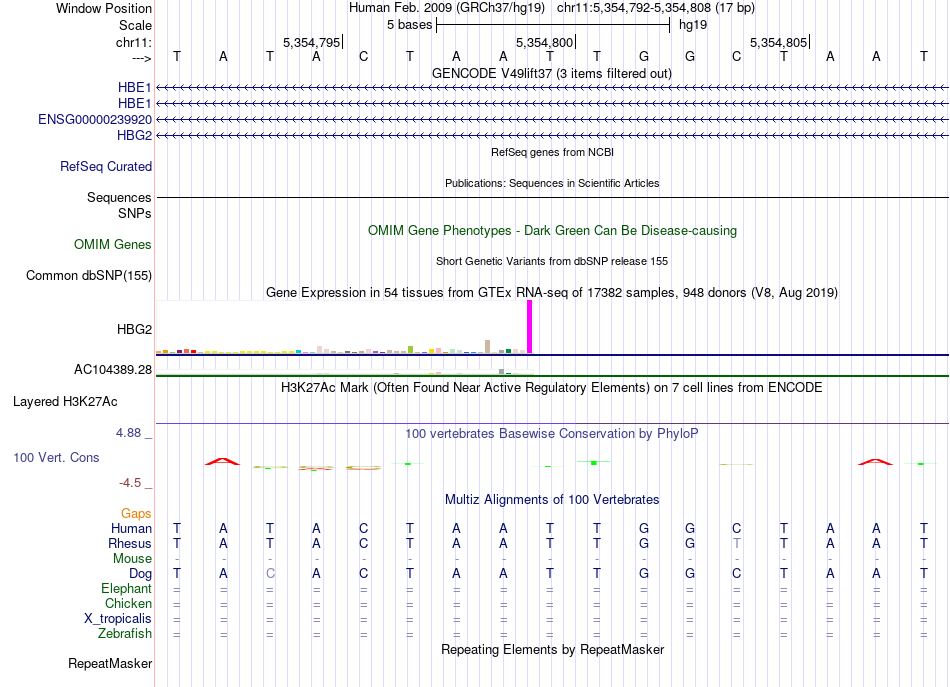Image resolution: width=950 pixels, height=687 pixels.
Task: Click the 5,354,795 coordinate marker
Action: [x=311, y=42]
